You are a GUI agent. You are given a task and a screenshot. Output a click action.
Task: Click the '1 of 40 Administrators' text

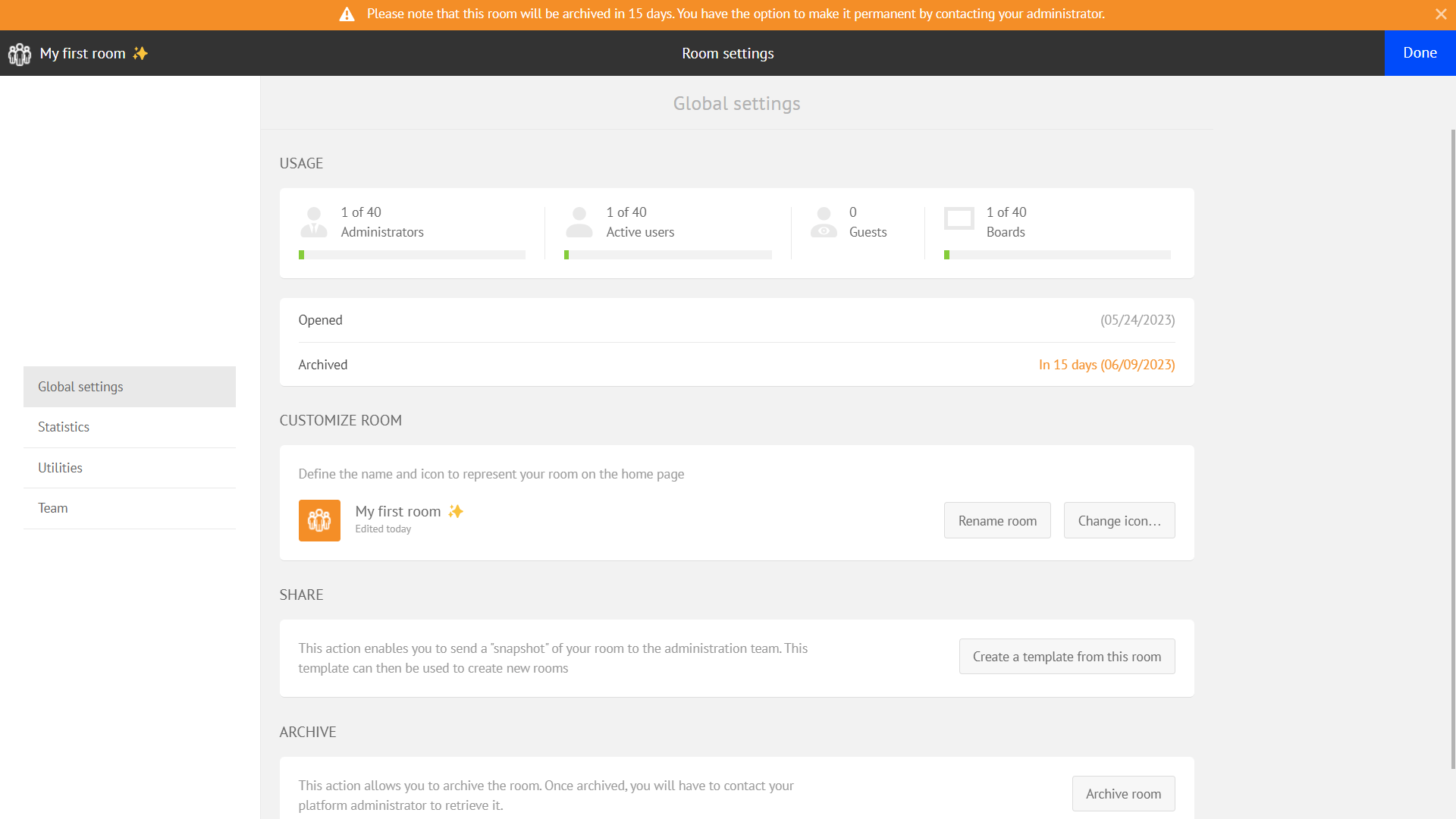382,222
